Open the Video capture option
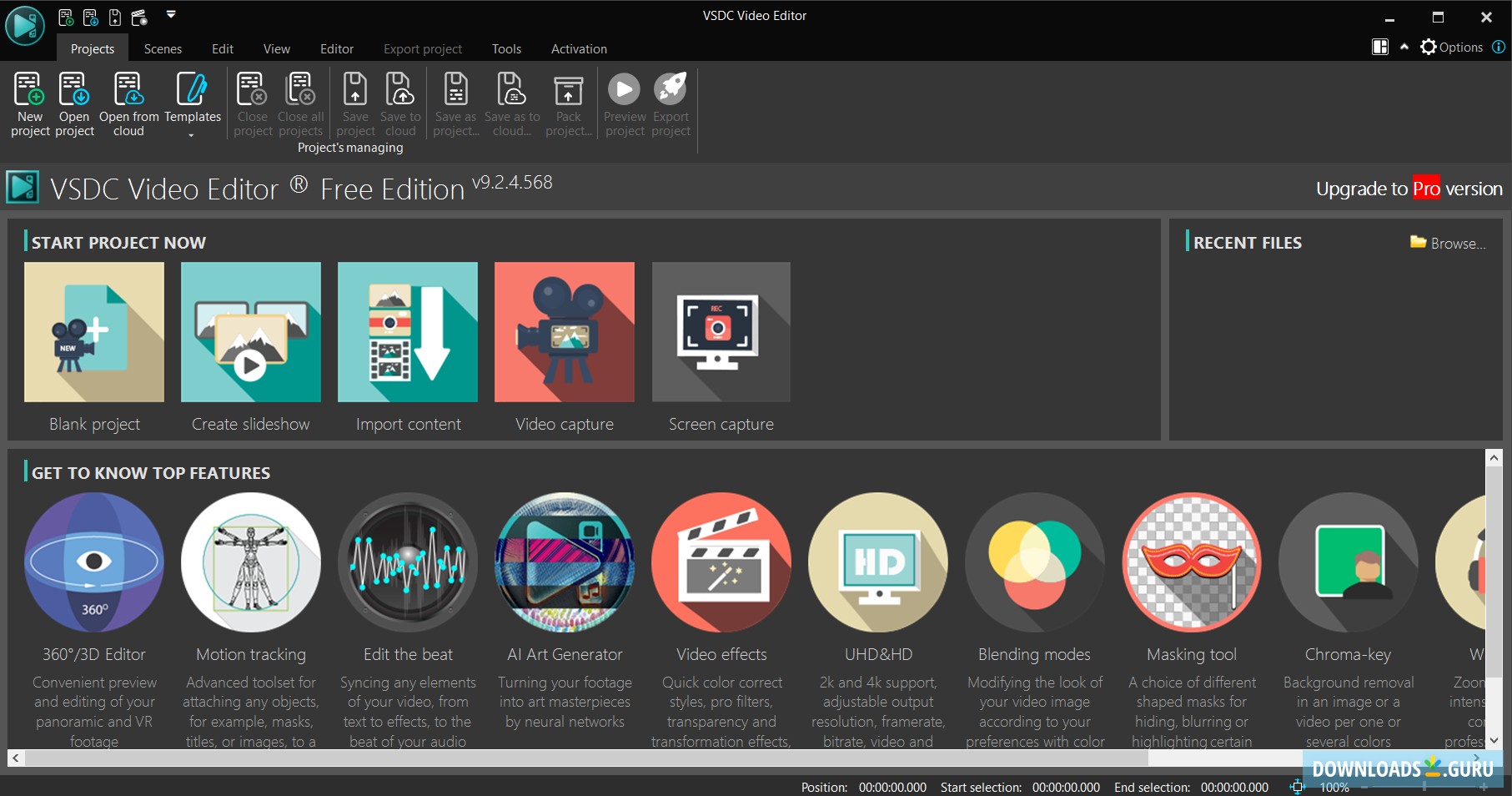Viewport: 1512px width, 796px height. point(564,332)
